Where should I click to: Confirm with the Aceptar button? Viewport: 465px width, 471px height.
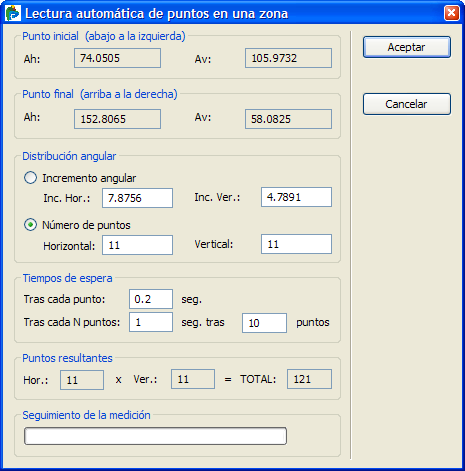tap(407, 47)
